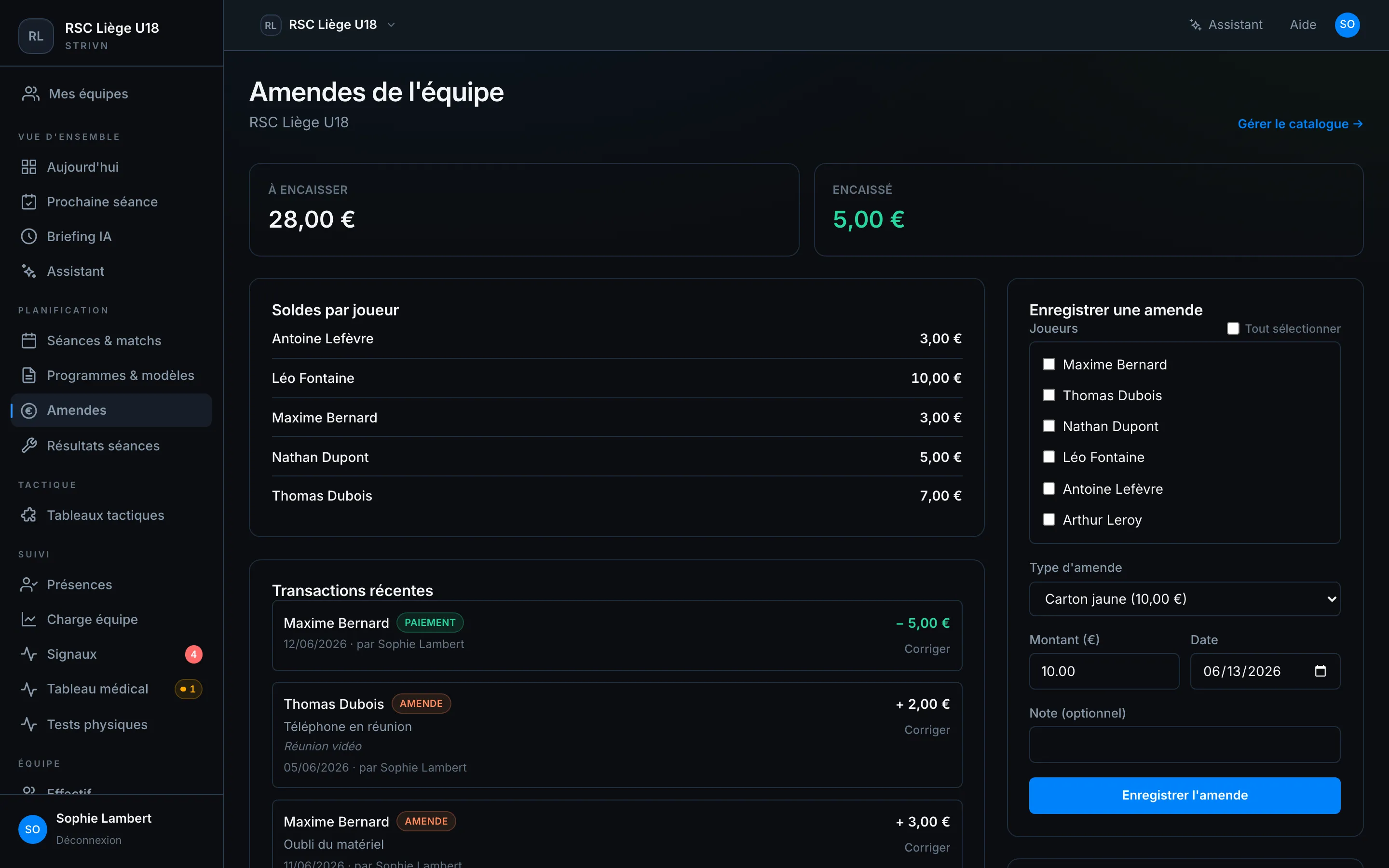This screenshot has width=1389, height=868.
Task: Open Aujourd'hui in the sidebar
Action: 111,167
